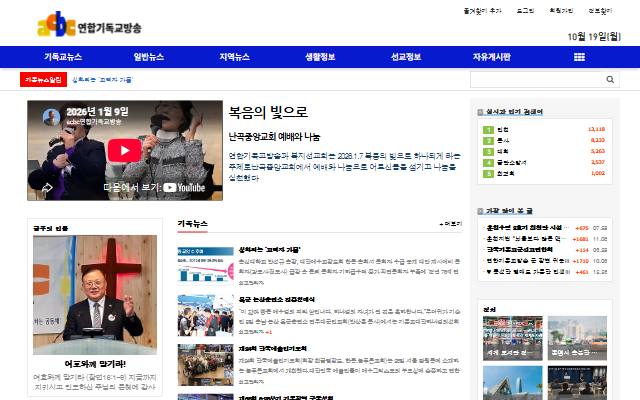
Task: Open the first 기독뉴스 article chart thumbnail
Action: 205,264
